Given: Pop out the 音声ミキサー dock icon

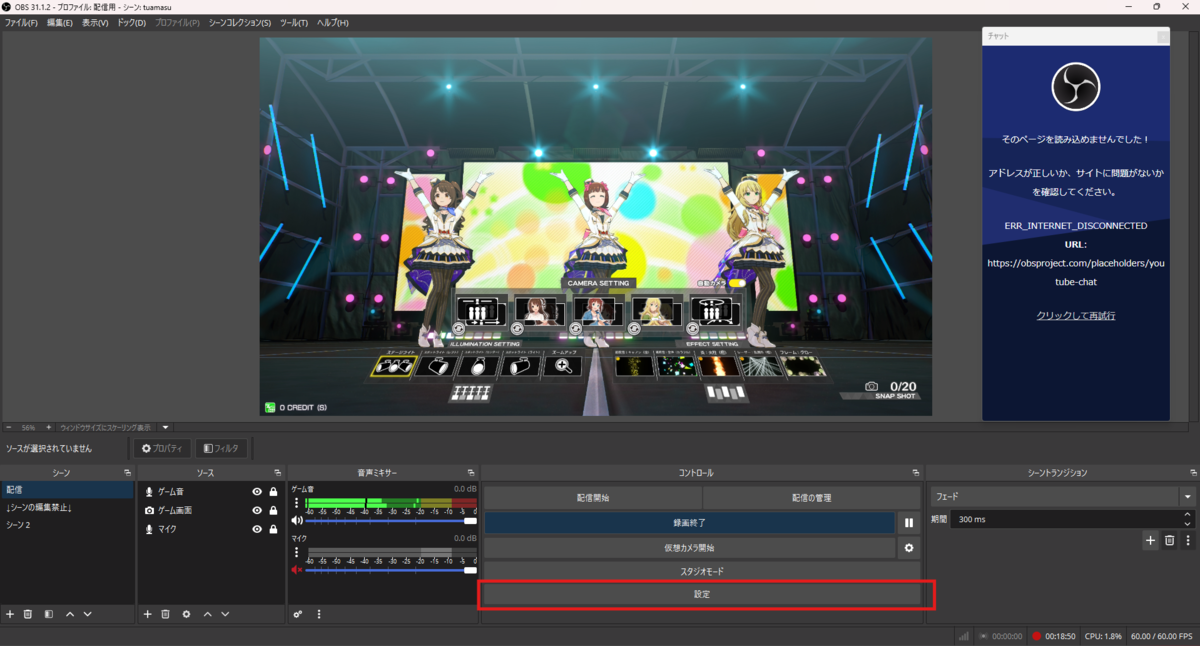Looking at the screenshot, I should [x=471, y=472].
